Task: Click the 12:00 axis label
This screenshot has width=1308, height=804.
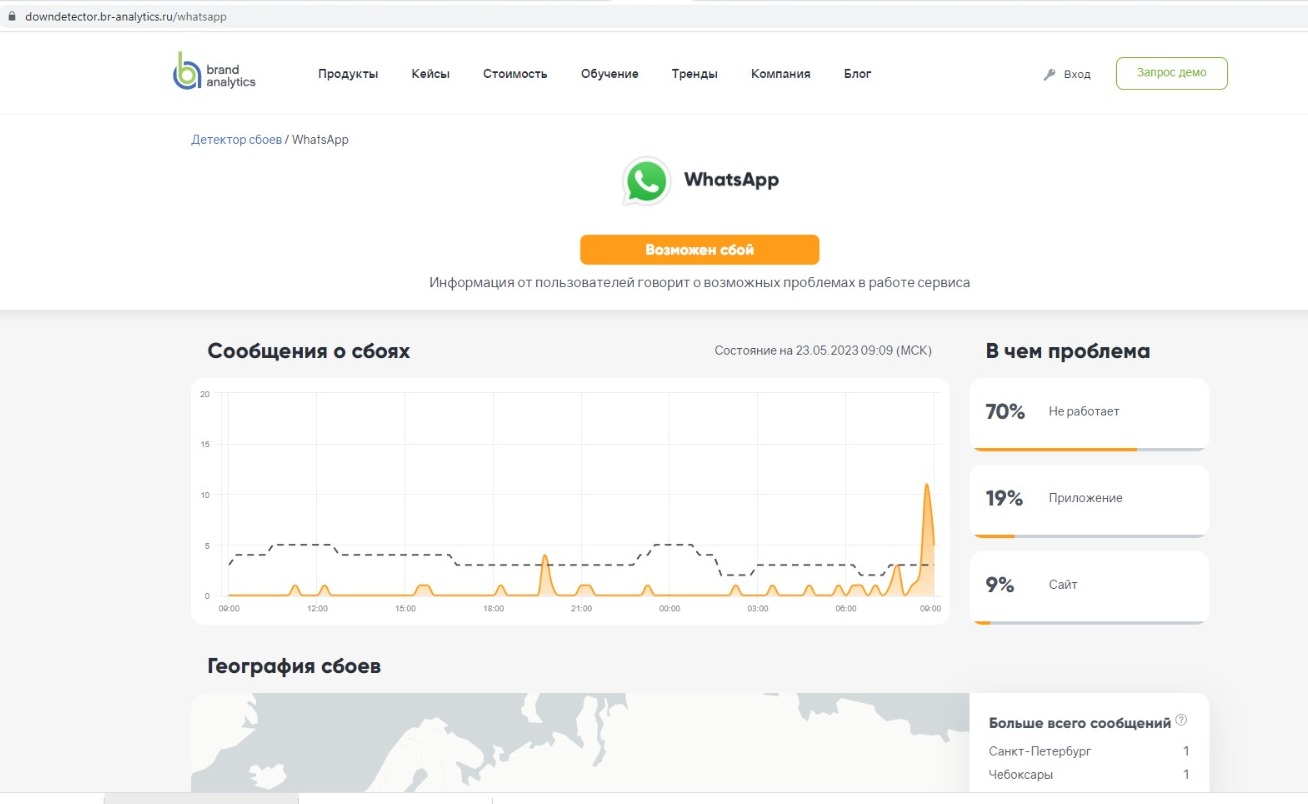Action: pyautogui.click(x=317, y=608)
